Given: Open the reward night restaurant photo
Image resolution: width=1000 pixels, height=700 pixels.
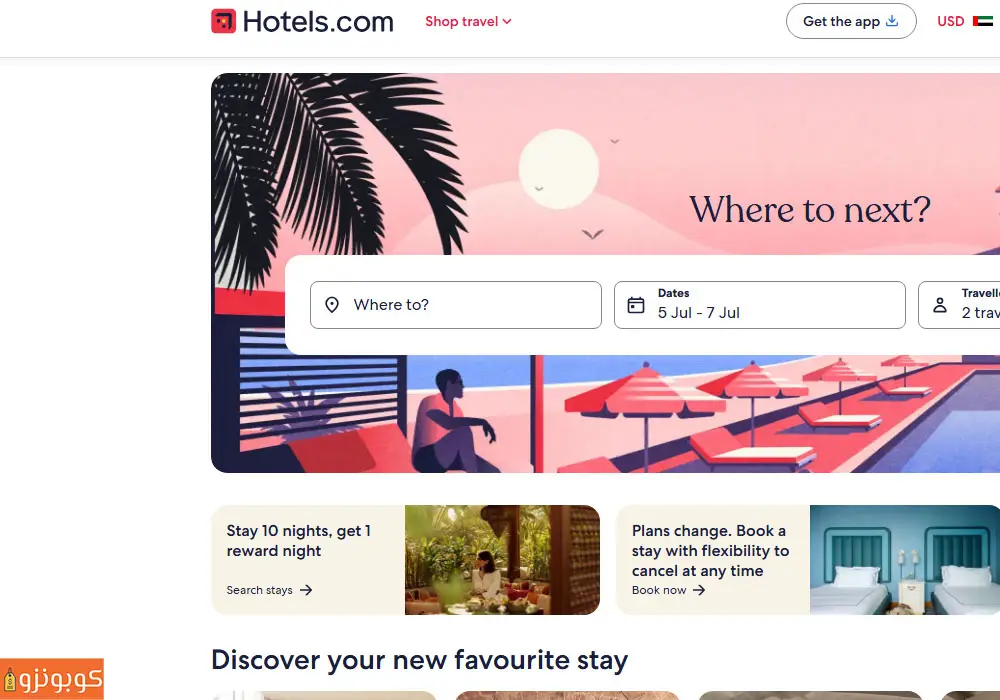Looking at the screenshot, I should coord(503,560).
